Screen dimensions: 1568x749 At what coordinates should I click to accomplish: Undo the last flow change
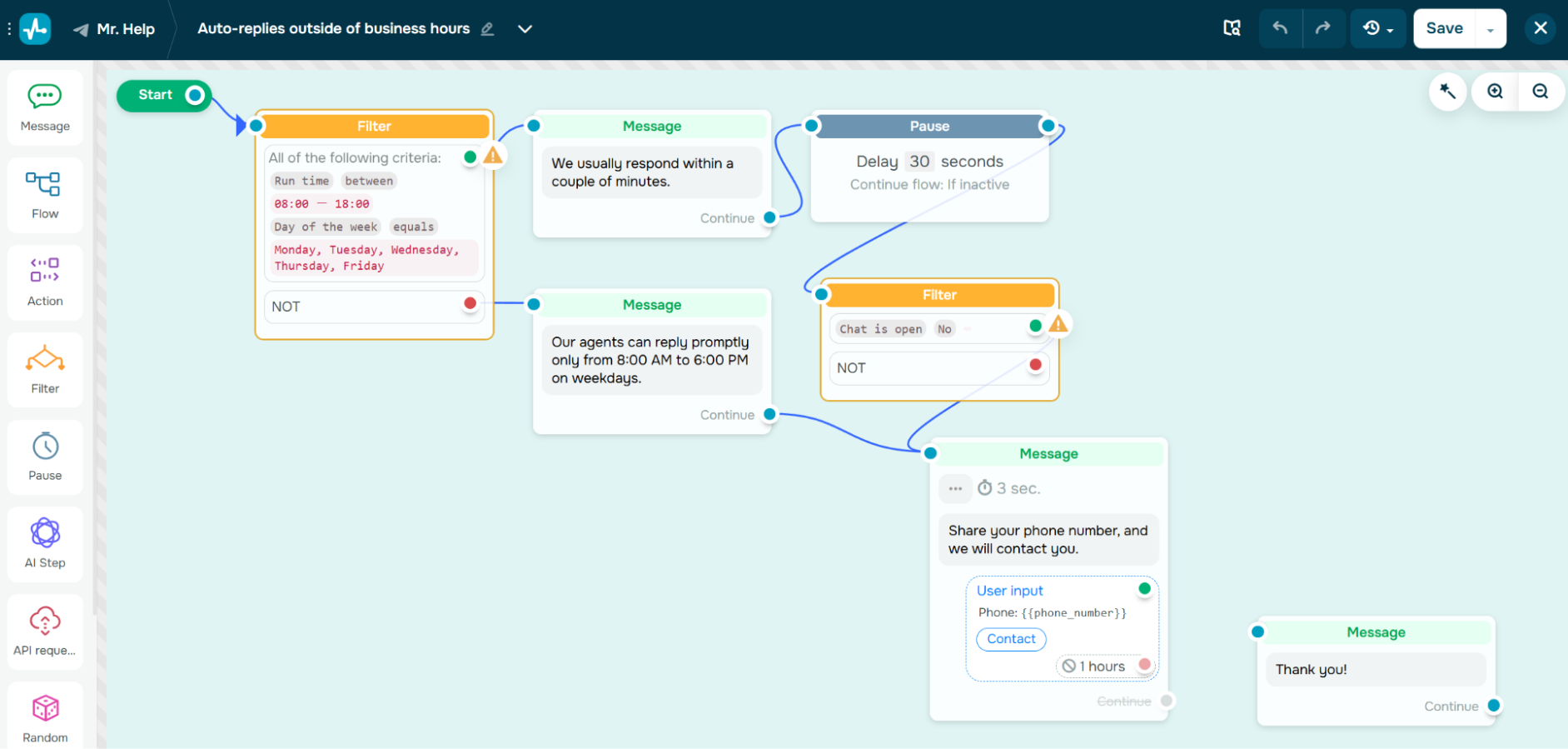click(x=1280, y=28)
